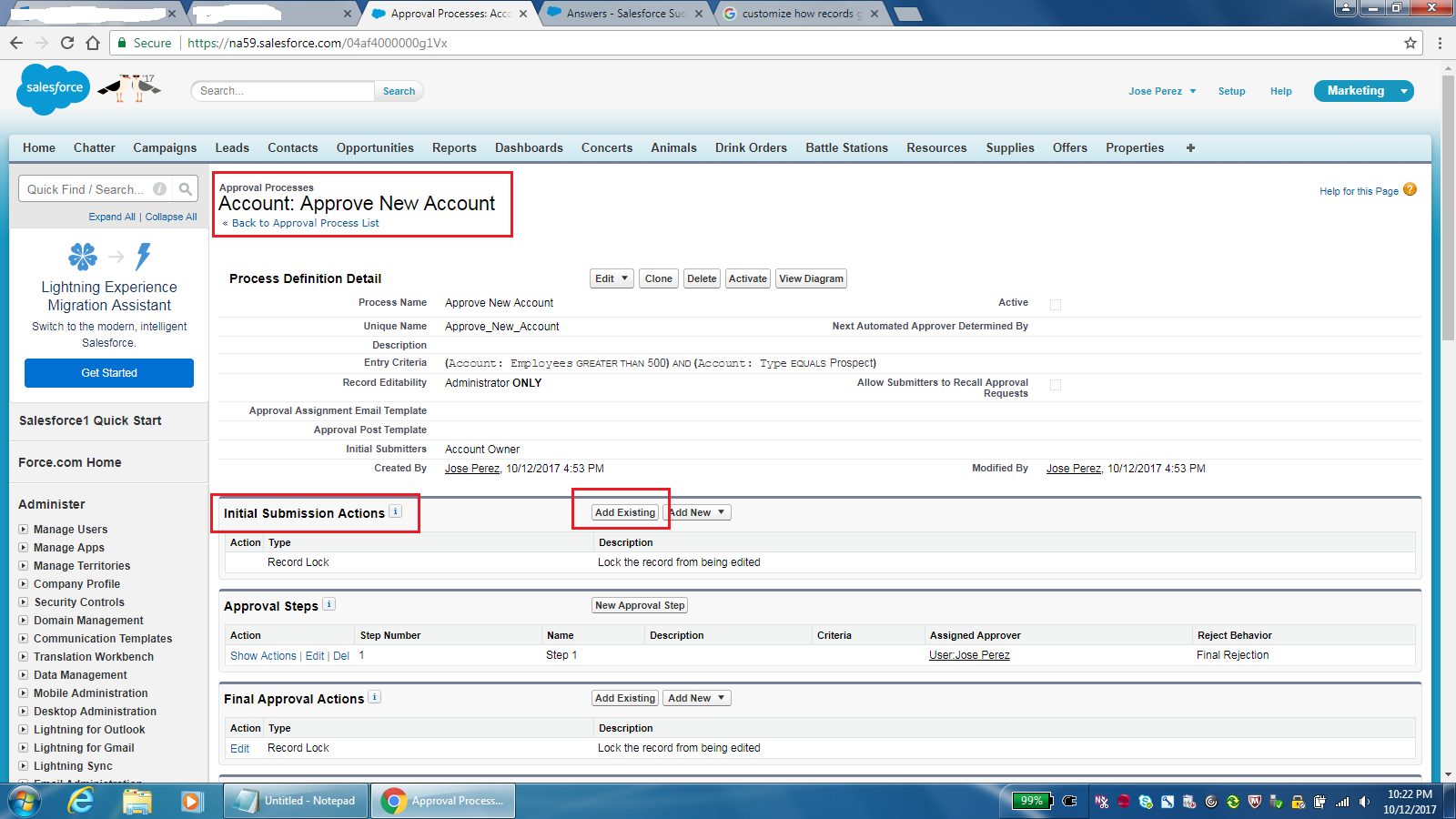Open the Chrome three-dot menu

1440,43
